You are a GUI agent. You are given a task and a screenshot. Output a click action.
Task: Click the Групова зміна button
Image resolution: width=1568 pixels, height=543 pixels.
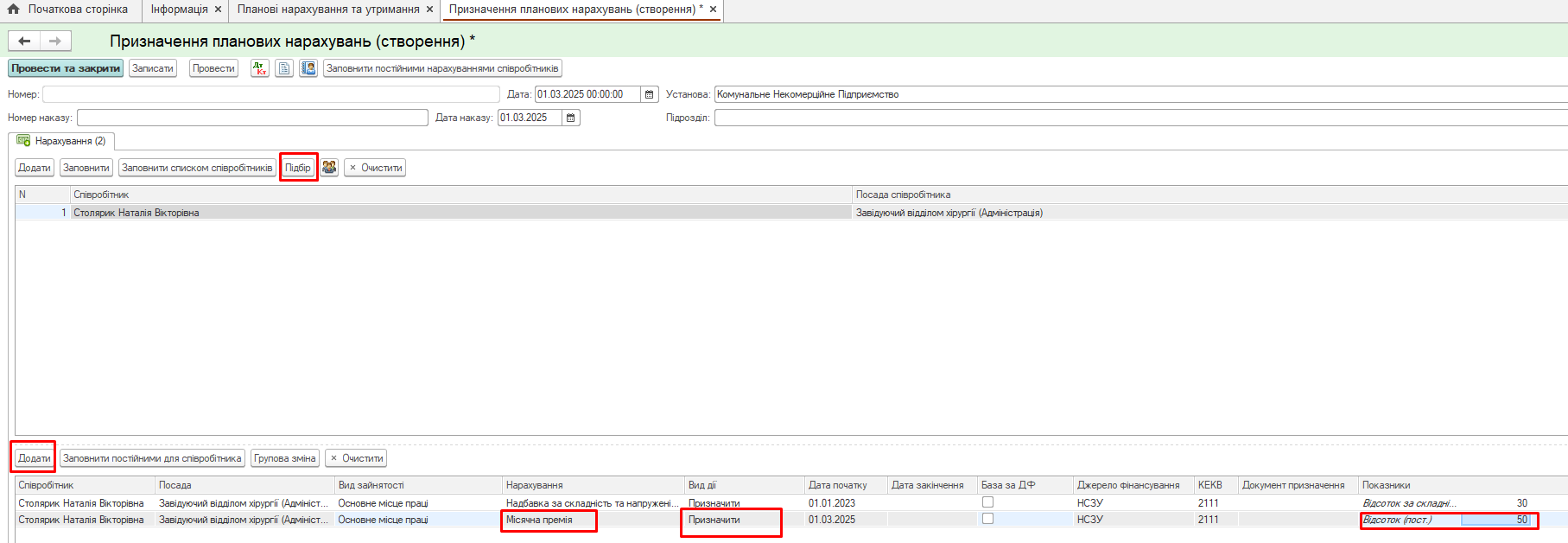pos(284,458)
